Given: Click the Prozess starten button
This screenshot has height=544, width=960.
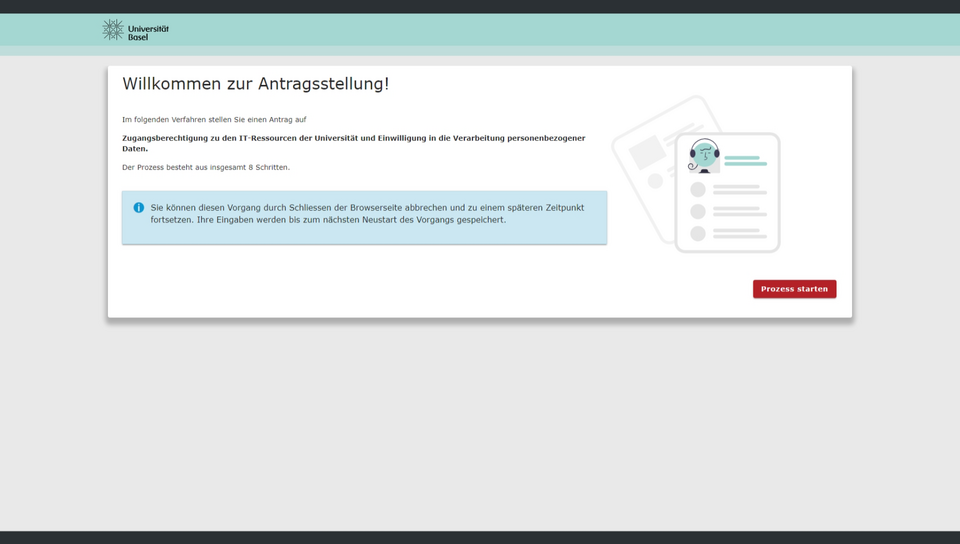Looking at the screenshot, I should 794,289.
